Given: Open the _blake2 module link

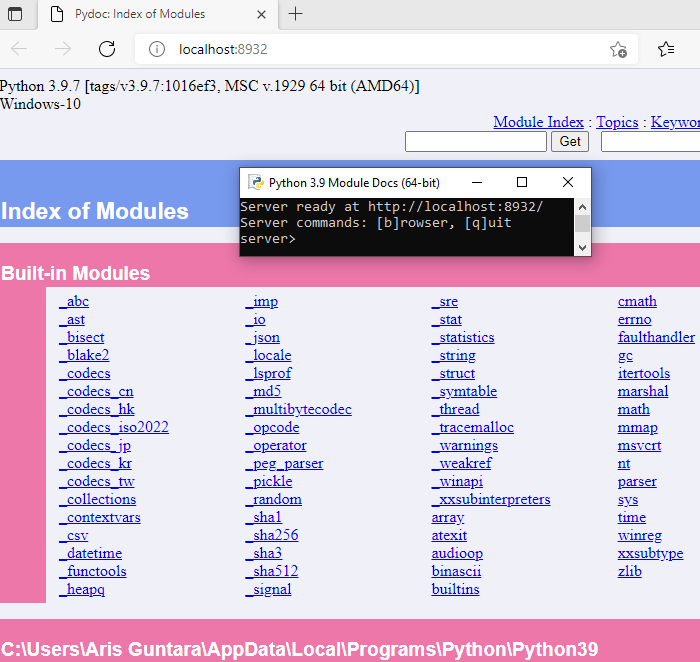Looking at the screenshot, I should click(84, 355).
